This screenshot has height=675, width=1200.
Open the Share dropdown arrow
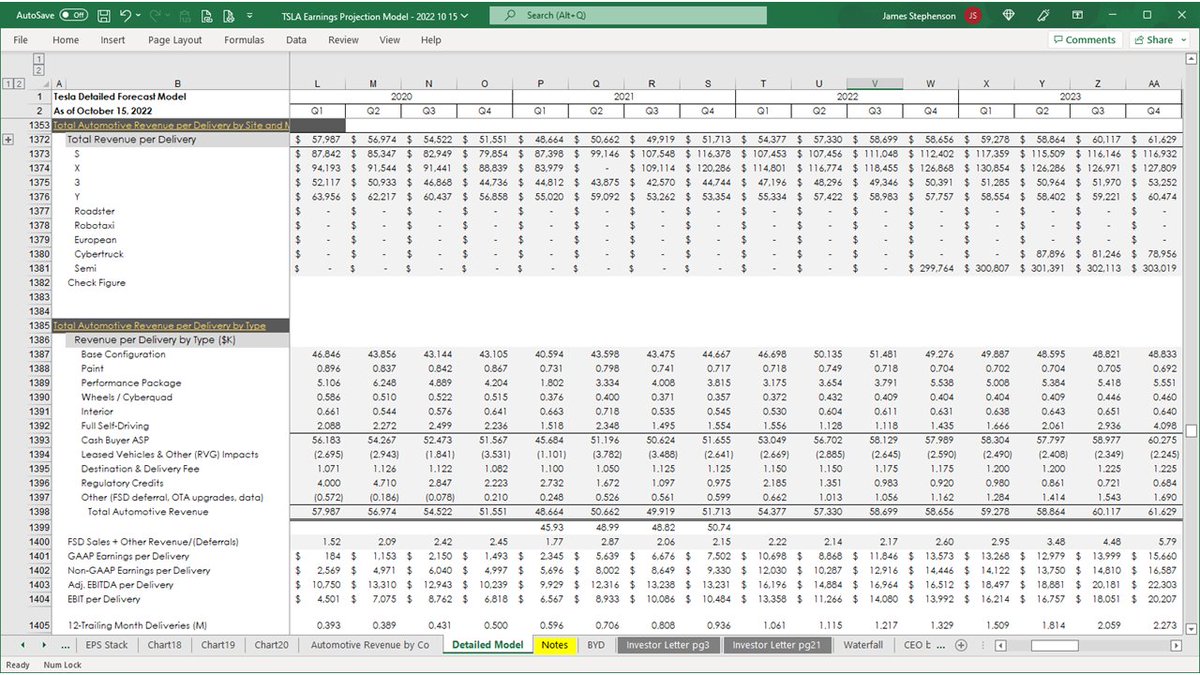click(x=1184, y=40)
